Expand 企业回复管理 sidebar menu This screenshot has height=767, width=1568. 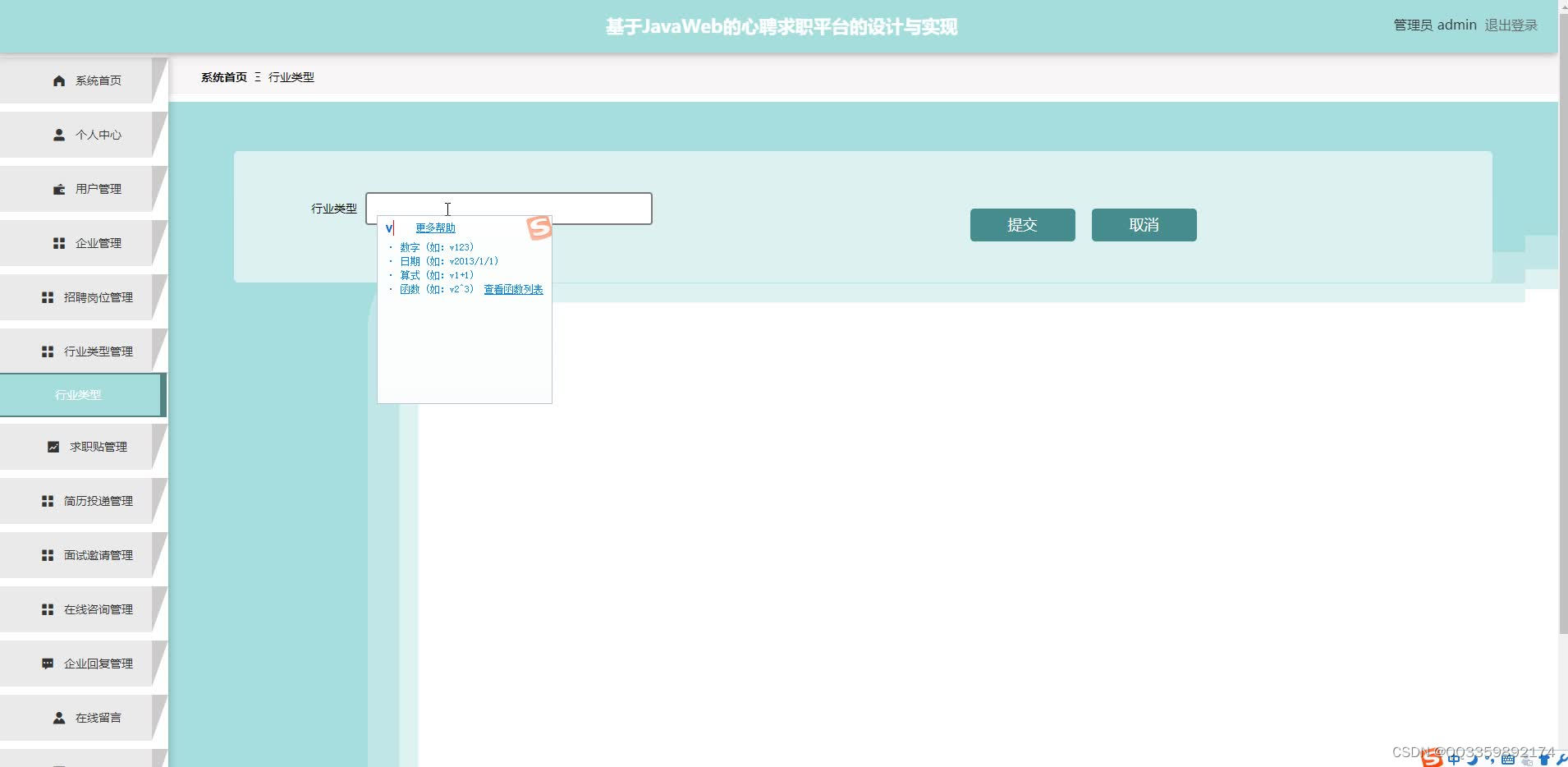[84, 664]
